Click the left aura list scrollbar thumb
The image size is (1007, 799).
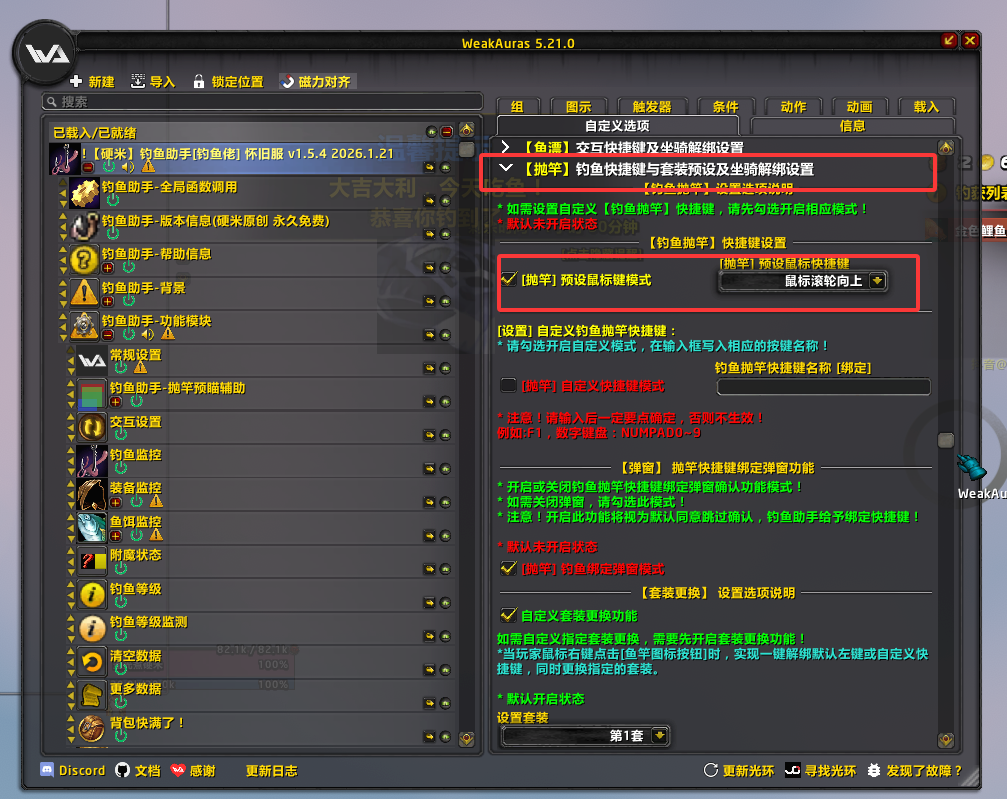467,150
